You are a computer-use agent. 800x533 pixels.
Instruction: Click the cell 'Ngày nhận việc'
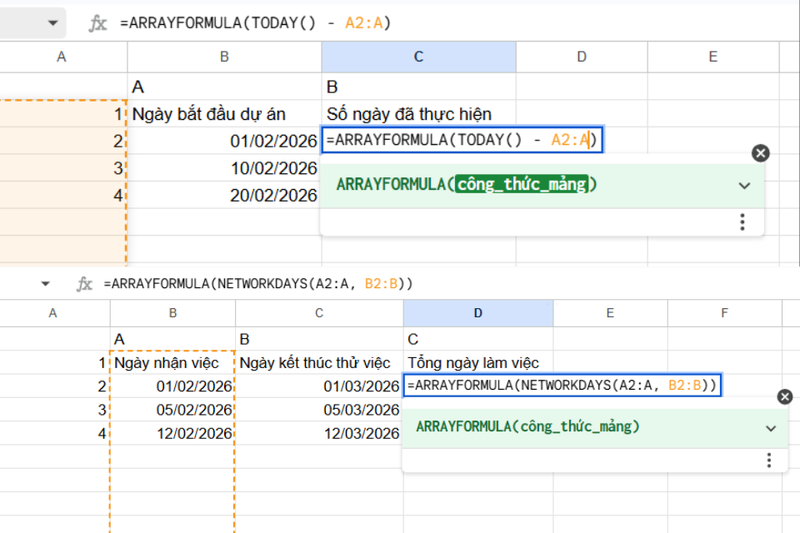[173, 363]
